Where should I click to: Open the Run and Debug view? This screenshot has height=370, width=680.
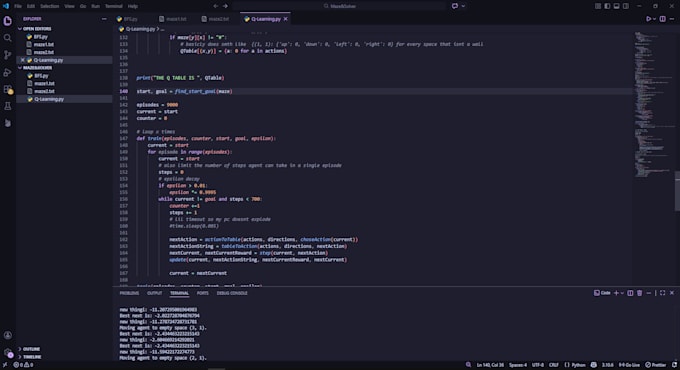pos(7,72)
